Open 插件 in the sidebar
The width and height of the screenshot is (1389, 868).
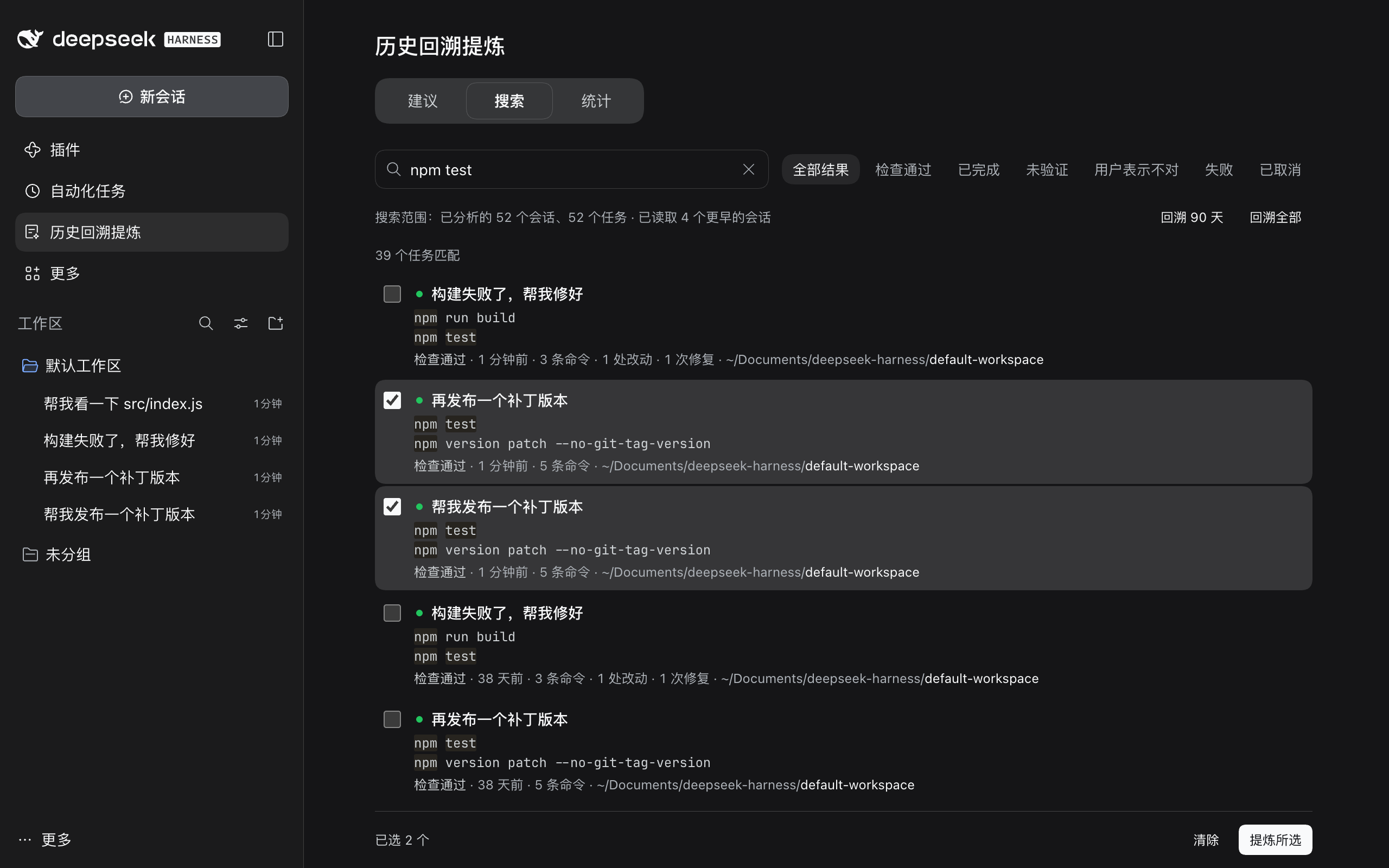[x=151, y=150]
